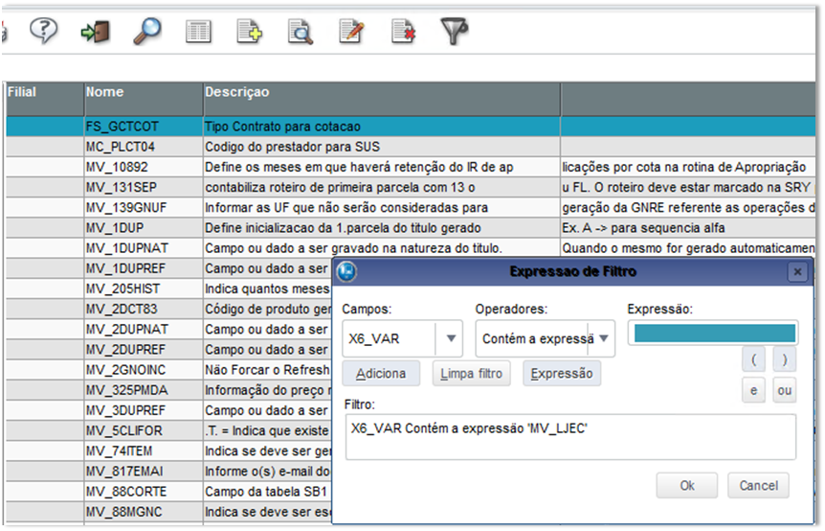This screenshot has width=825, height=531.
Task: Click into the Expressão input field
Action: pos(715,333)
